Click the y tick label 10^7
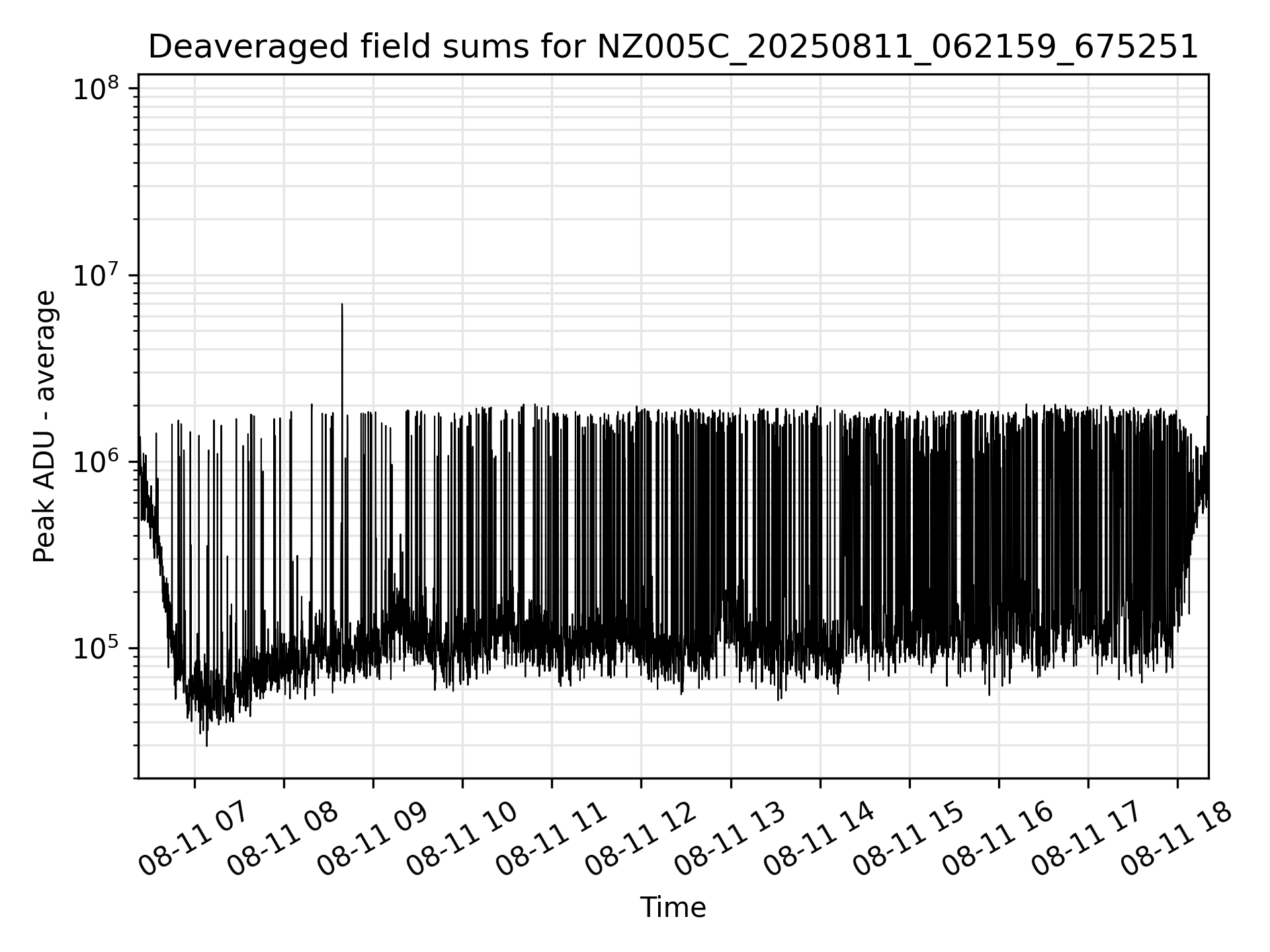The width and height of the screenshot is (1270, 952). click(95, 275)
